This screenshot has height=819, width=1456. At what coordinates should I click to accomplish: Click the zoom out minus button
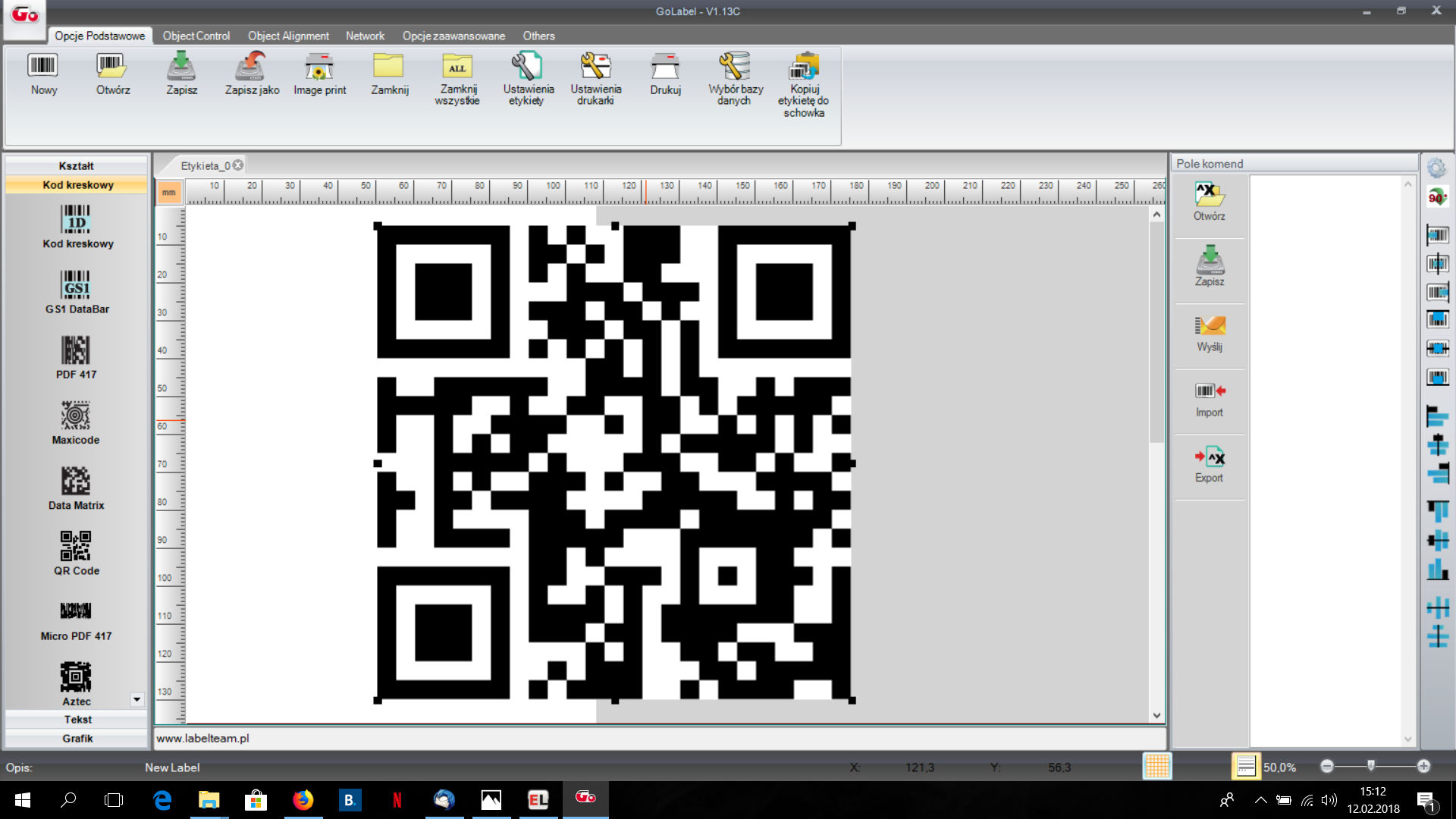click(x=1327, y=767)
